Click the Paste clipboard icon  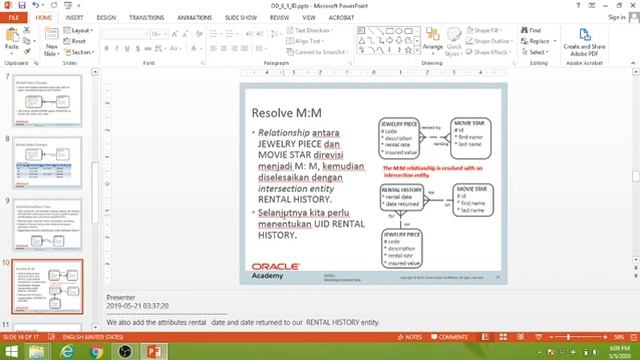(x=12, y=36)
